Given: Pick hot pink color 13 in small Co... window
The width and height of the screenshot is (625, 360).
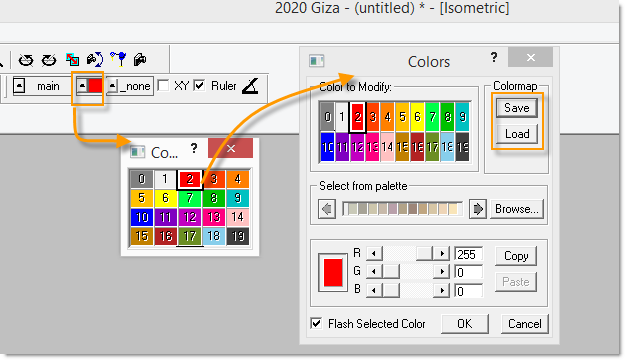Looking at the screenshot, I should 214,217.
